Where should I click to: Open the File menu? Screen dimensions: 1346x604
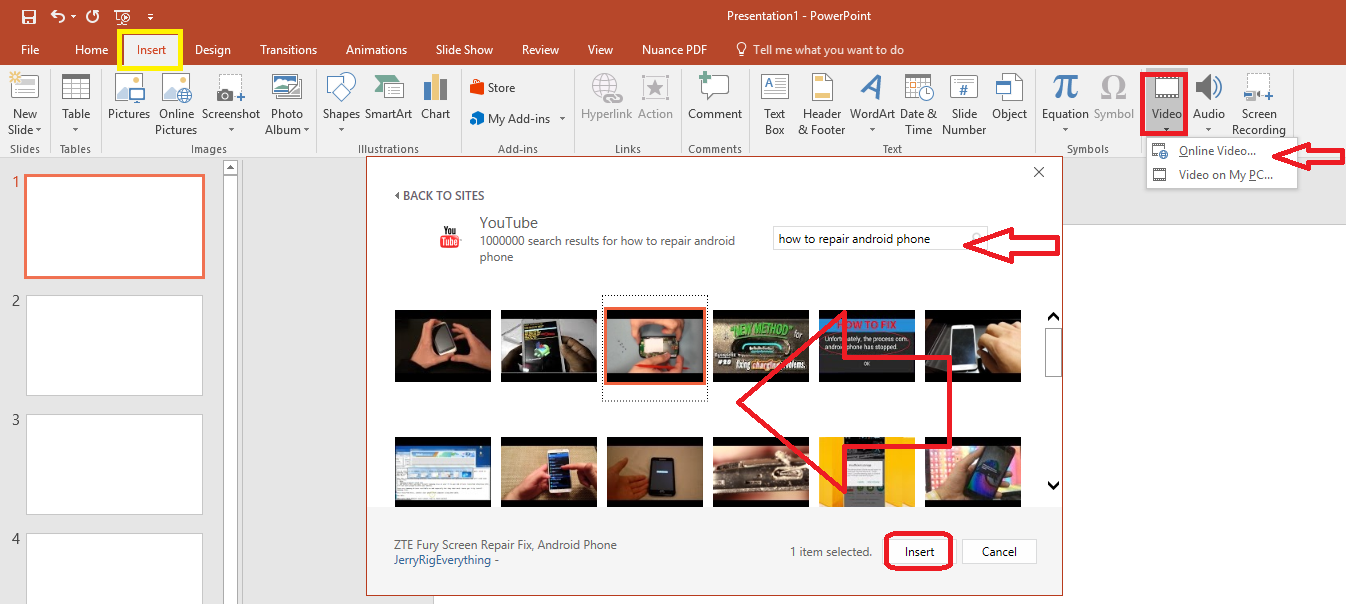click(x=30, y=50)
